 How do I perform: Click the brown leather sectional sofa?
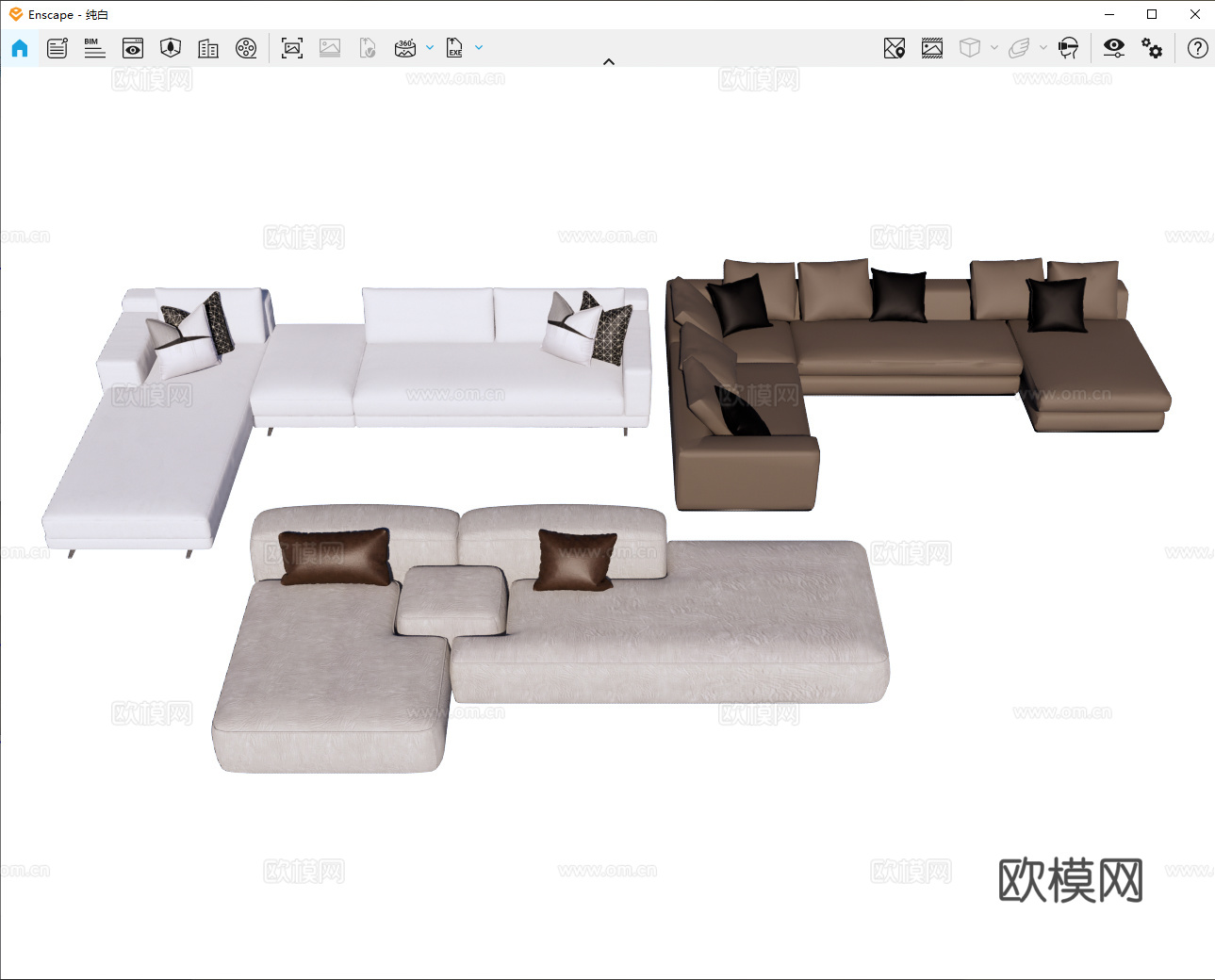[905, 353]
